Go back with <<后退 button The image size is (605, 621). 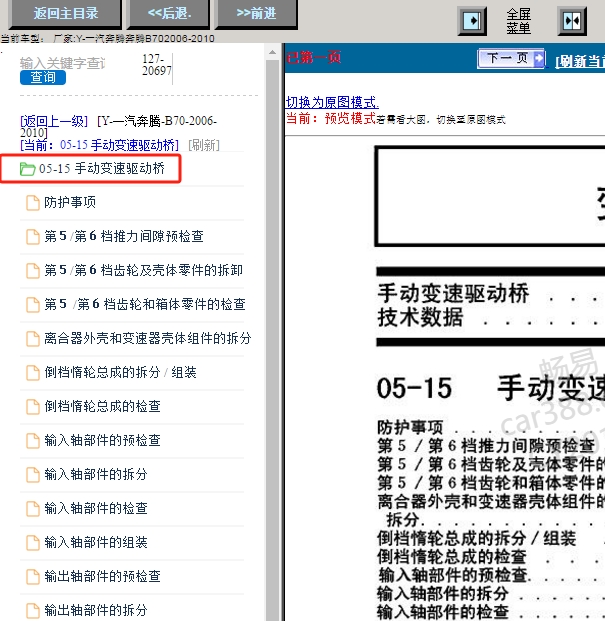coord(169,14)
